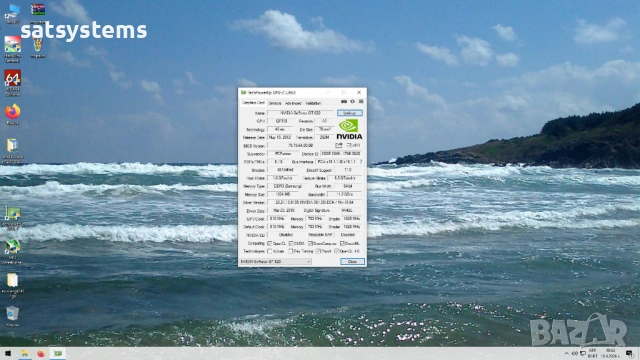Toggle the Ray Tracing checkbox
The image size is (640, 360).
(x=291, y=251)
